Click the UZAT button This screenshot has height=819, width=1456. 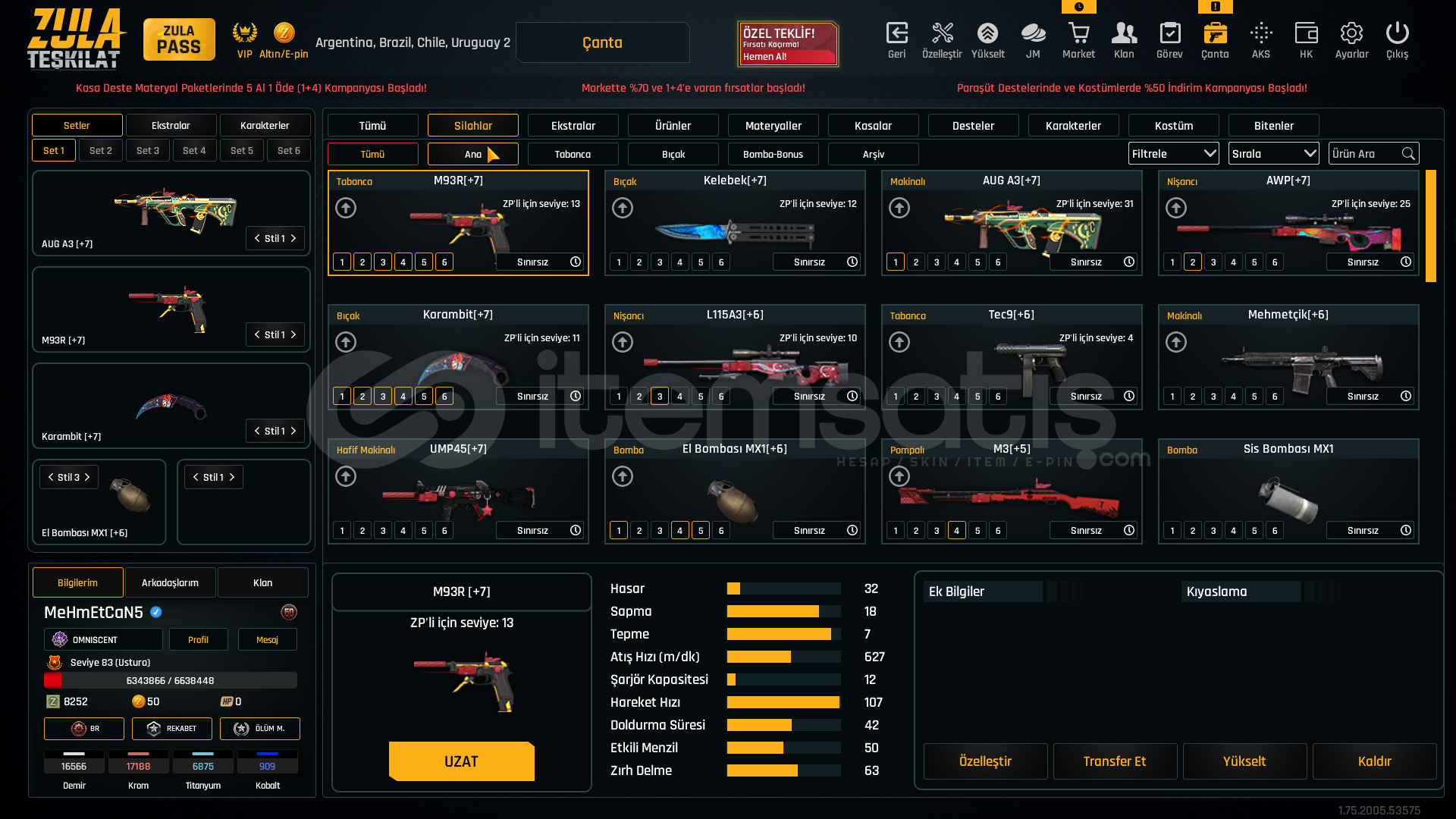coord(462,761)
